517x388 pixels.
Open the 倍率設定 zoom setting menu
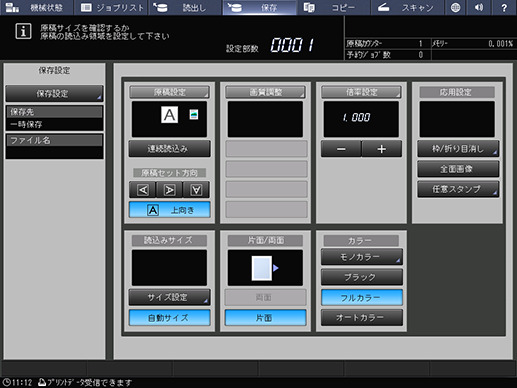(361, 92)
